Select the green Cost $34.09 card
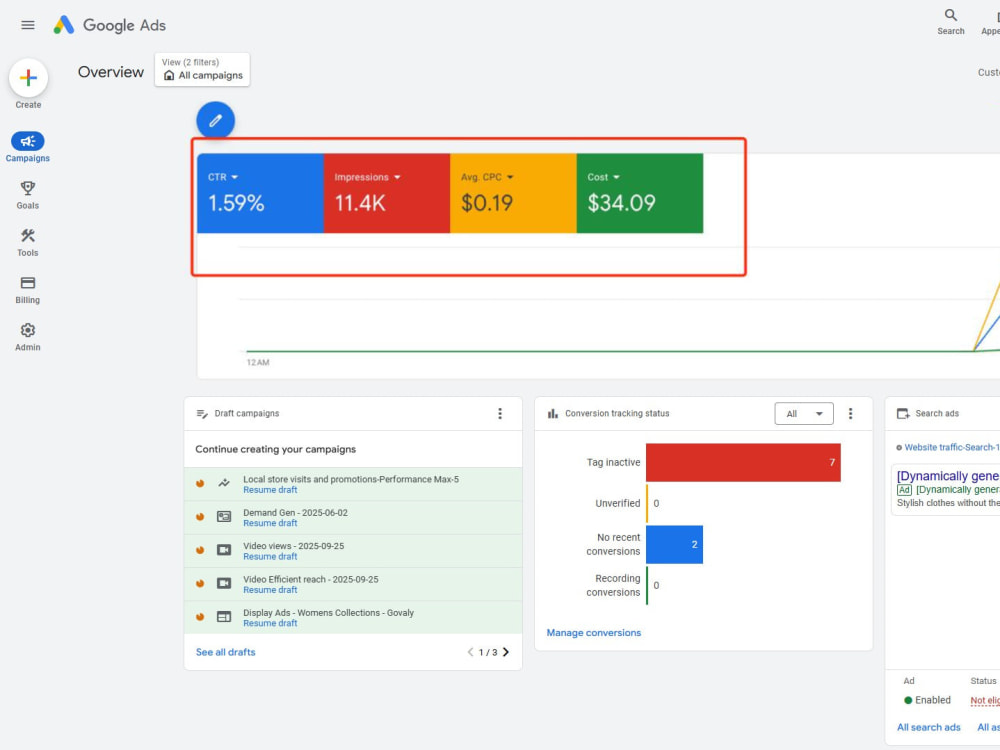The height and width of the screenshot is (750, 1000). pos(640,193)
